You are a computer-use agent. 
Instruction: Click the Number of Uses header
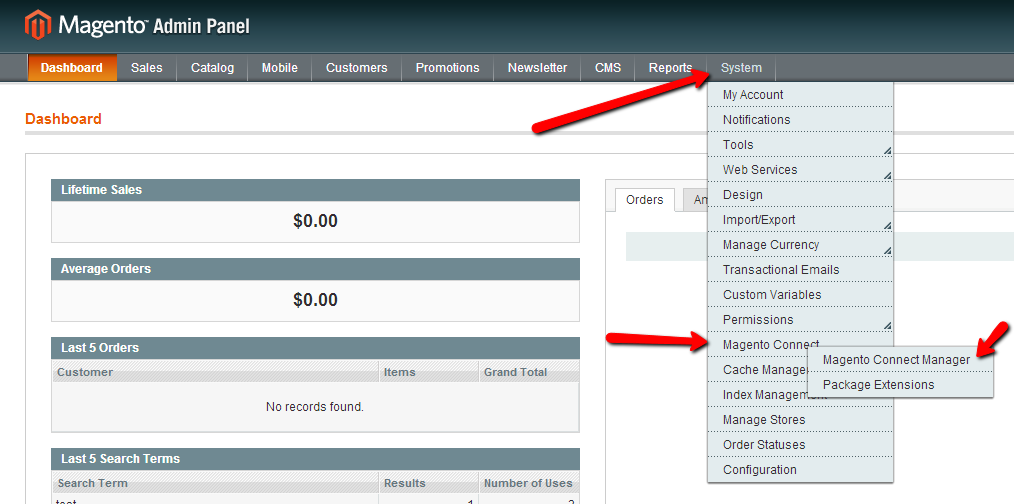pyautogui.click(x=529, y=483)
